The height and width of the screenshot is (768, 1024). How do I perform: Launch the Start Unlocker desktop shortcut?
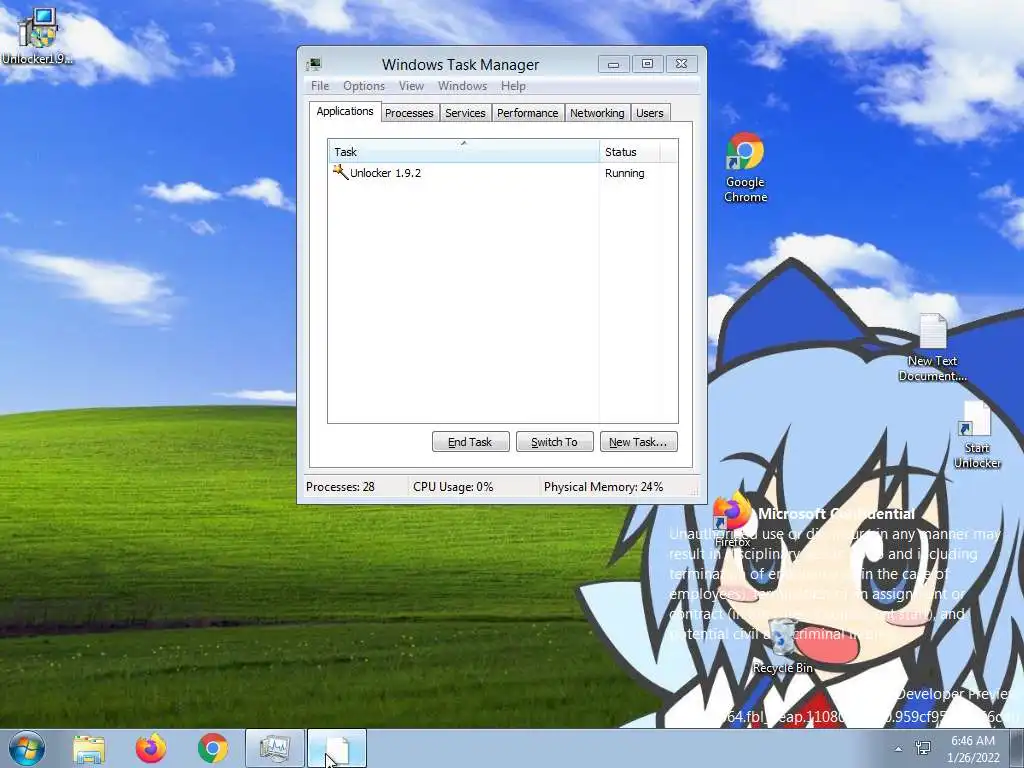click(x=977, y=436)
